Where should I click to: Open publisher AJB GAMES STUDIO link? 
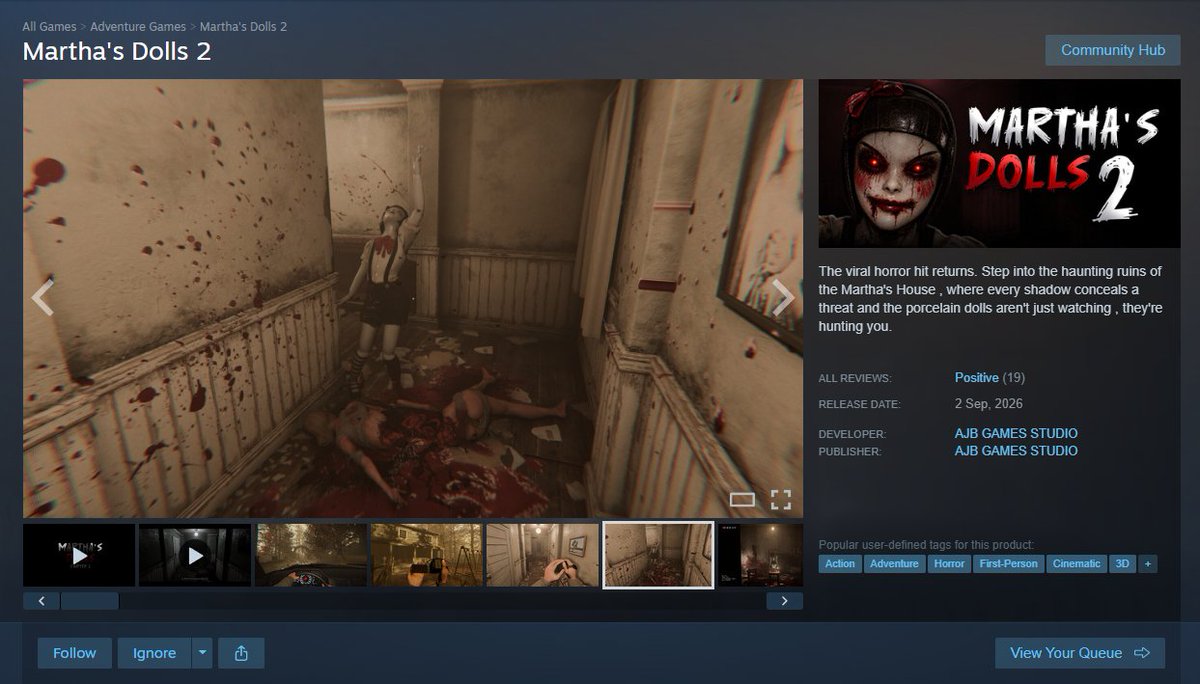click(1016, 451)
